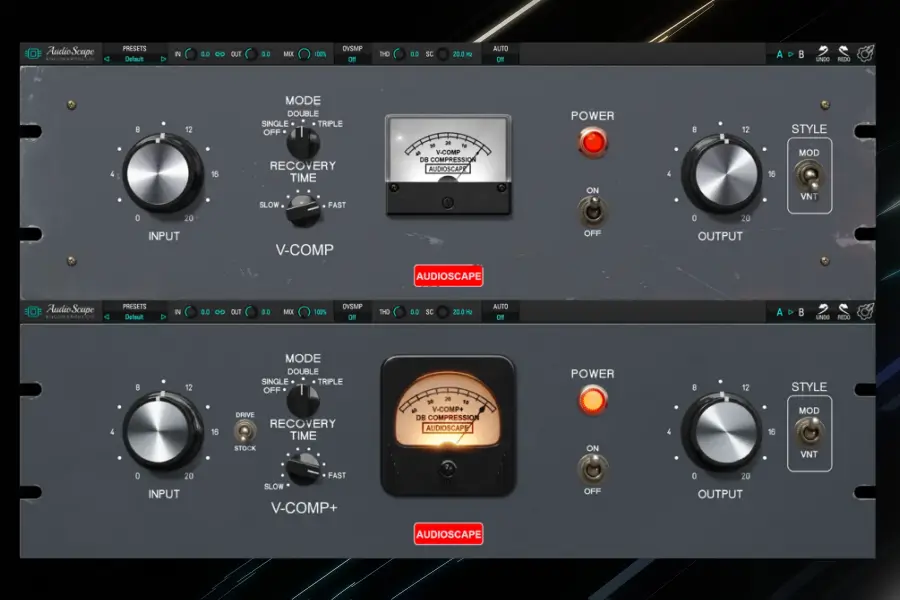Click the MODE selector knob on V-COMP+

click(x=303, y=400)
